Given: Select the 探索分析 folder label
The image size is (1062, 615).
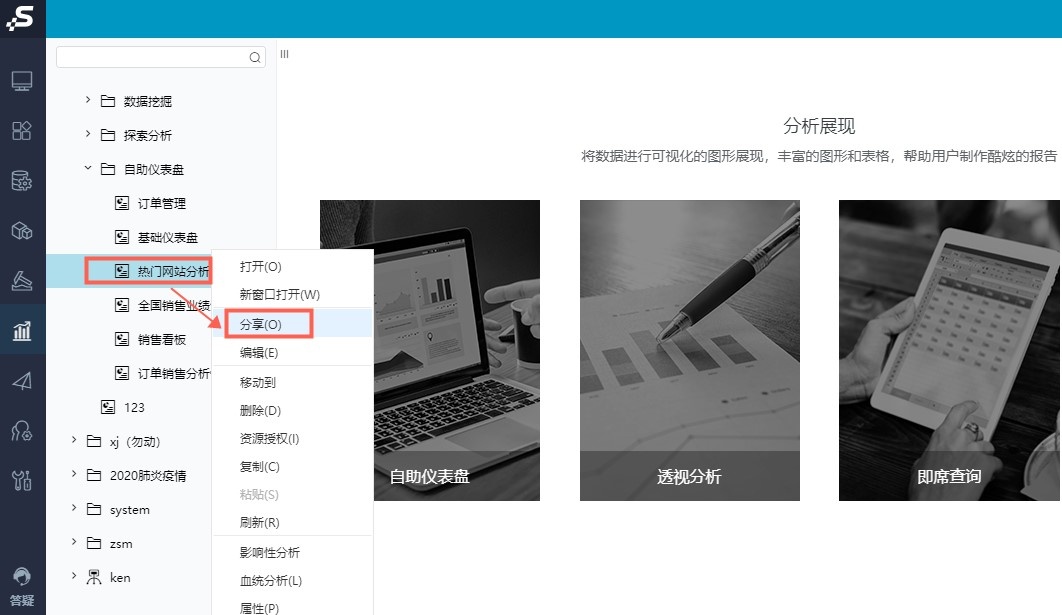Looking at the screenshot, I should click(x=148, y=135).
